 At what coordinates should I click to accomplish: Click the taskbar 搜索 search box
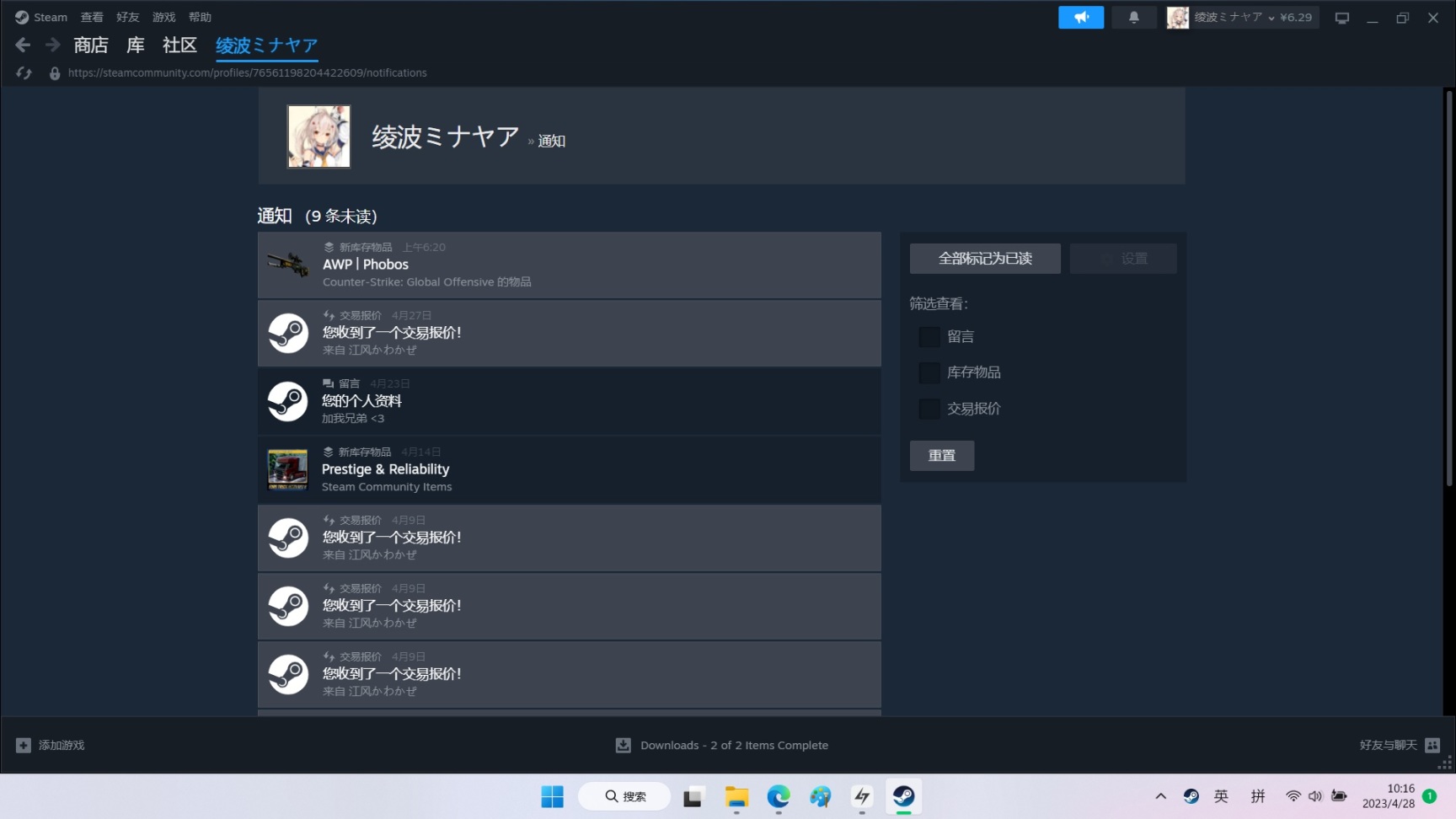624,796
